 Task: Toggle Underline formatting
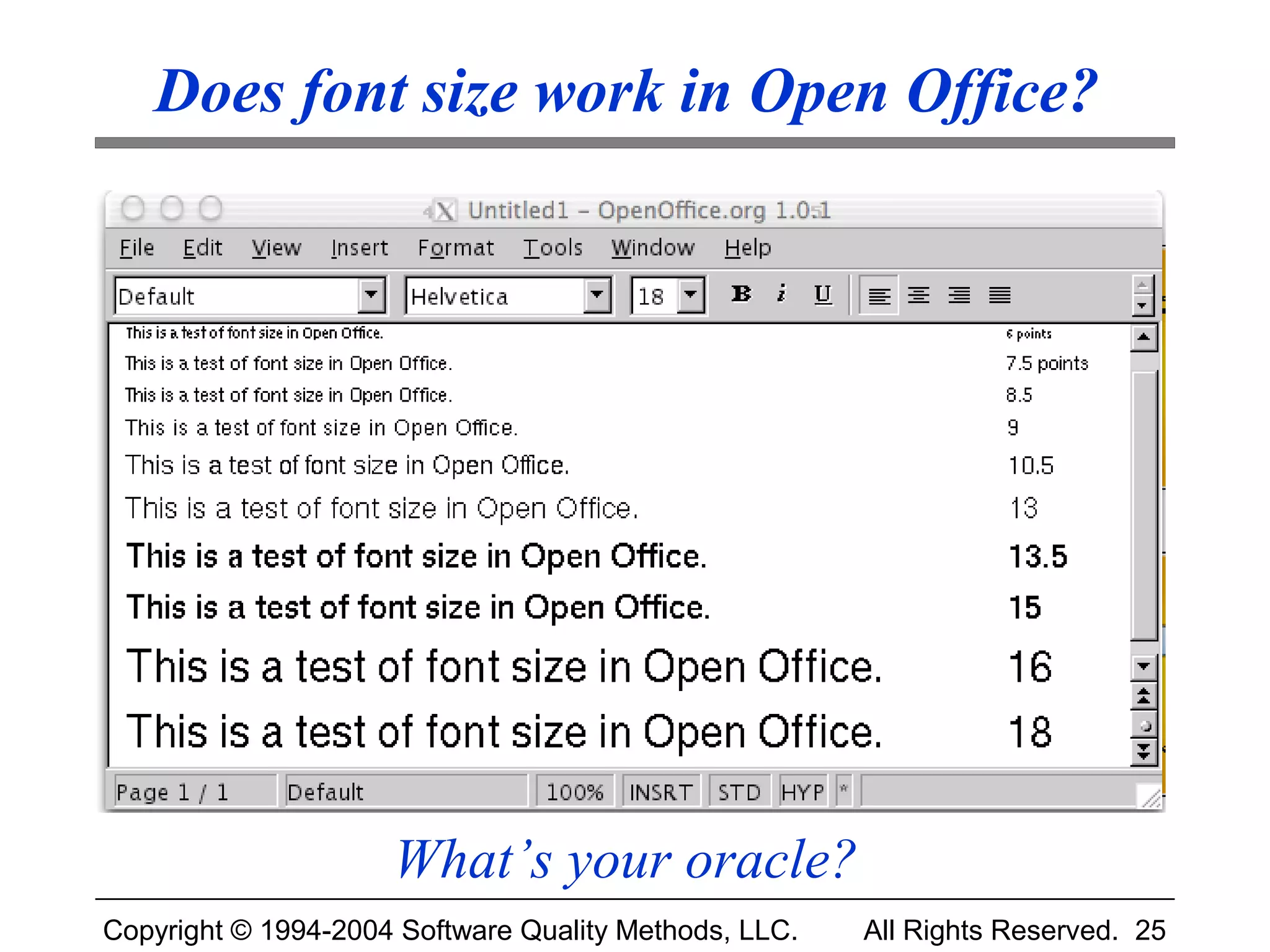coord(822,295)
